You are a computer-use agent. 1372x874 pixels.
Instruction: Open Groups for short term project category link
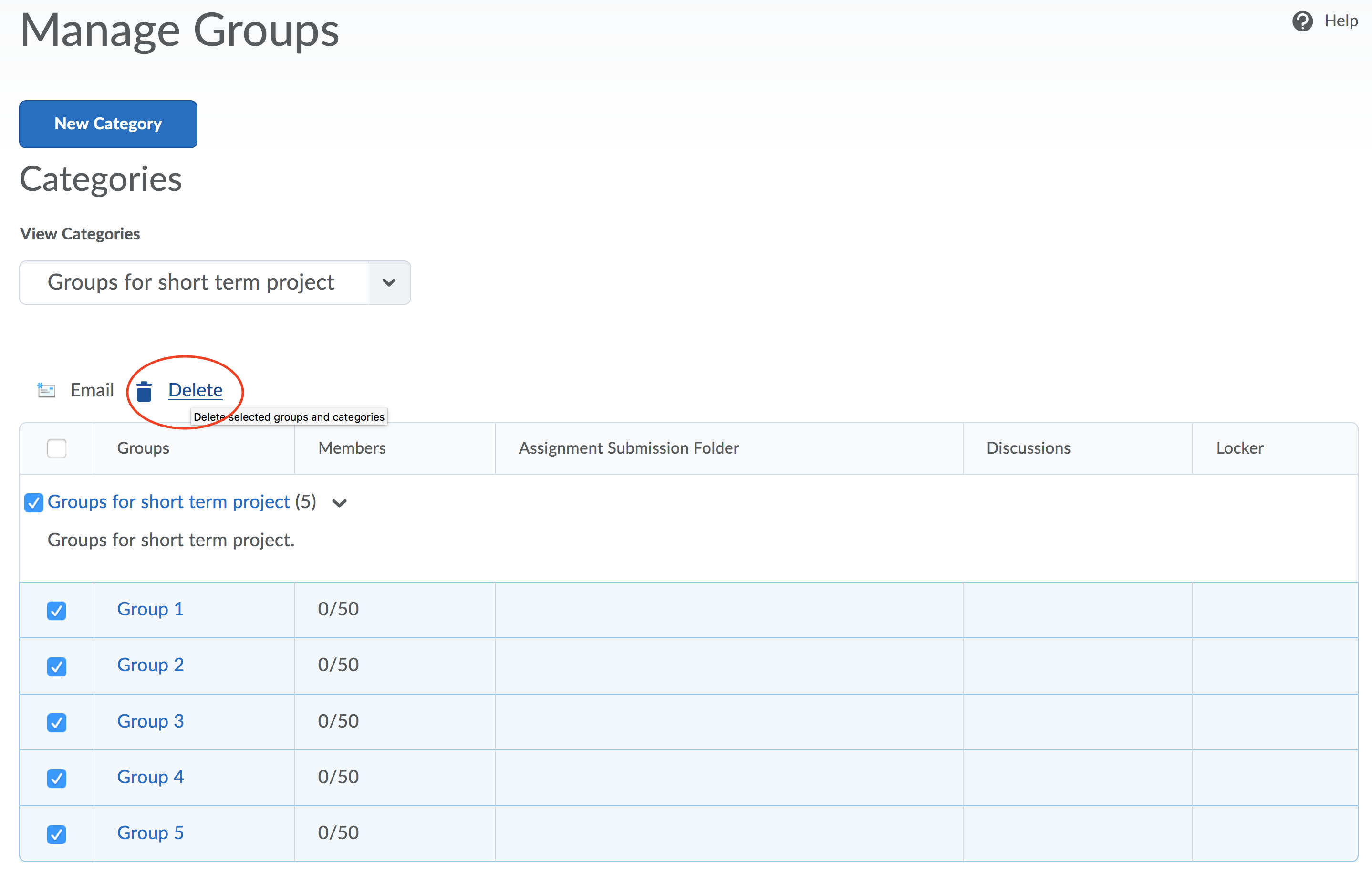coord(169,502)
